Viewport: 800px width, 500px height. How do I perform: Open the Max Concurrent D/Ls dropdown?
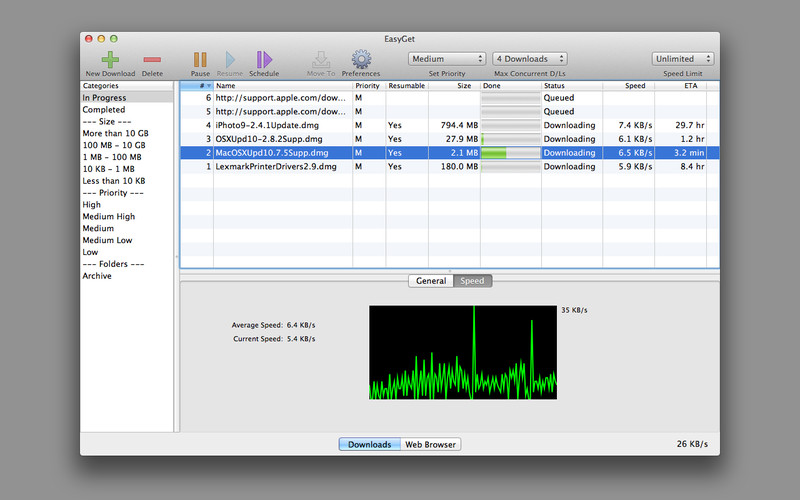(530, 59)
